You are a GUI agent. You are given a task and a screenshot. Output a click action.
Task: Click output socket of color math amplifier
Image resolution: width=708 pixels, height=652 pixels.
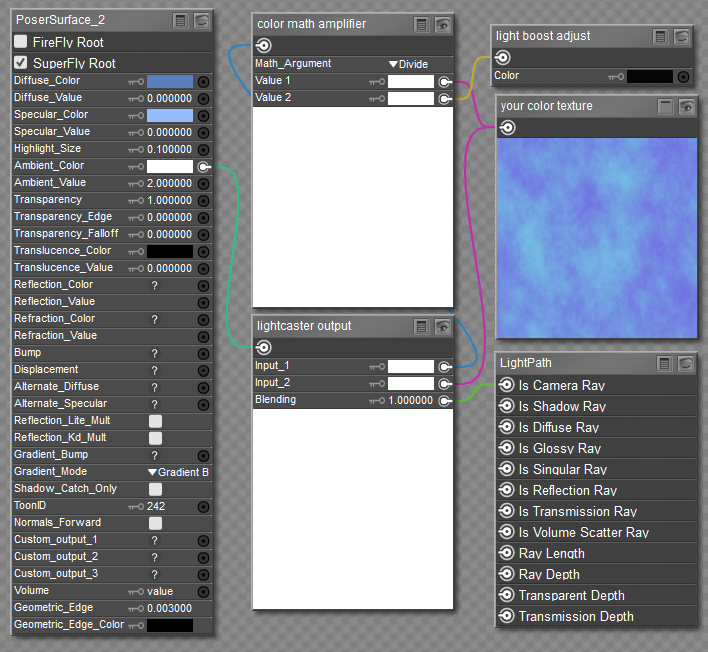click(264, 45)
